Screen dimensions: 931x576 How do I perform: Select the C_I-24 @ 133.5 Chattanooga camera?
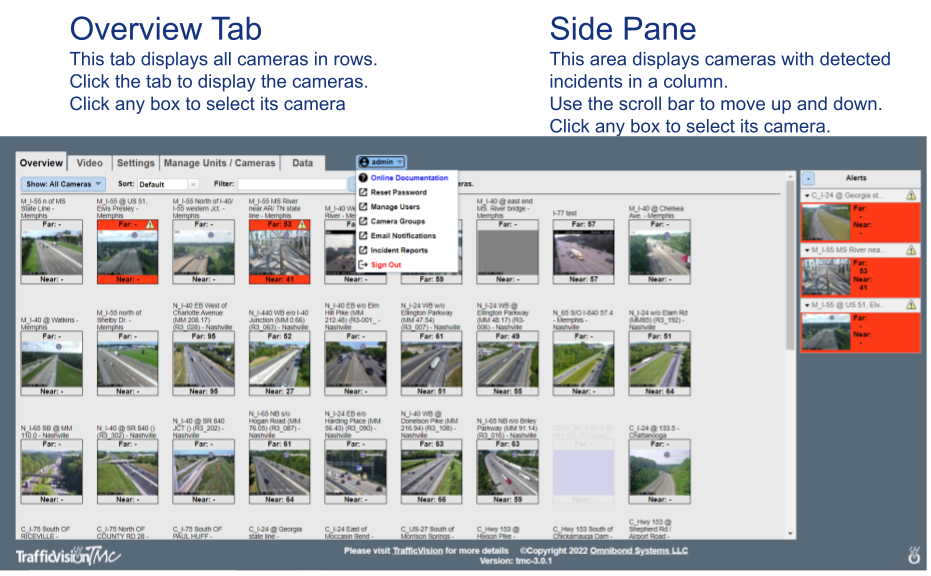[660, 471]
